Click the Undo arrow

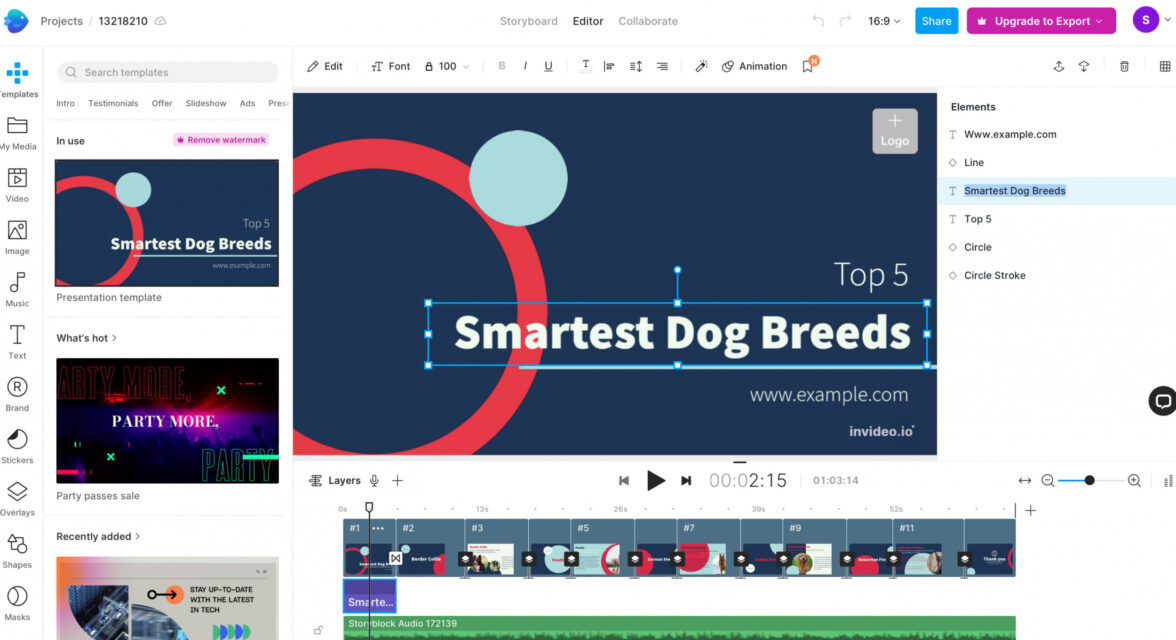(x=818, y=21)
